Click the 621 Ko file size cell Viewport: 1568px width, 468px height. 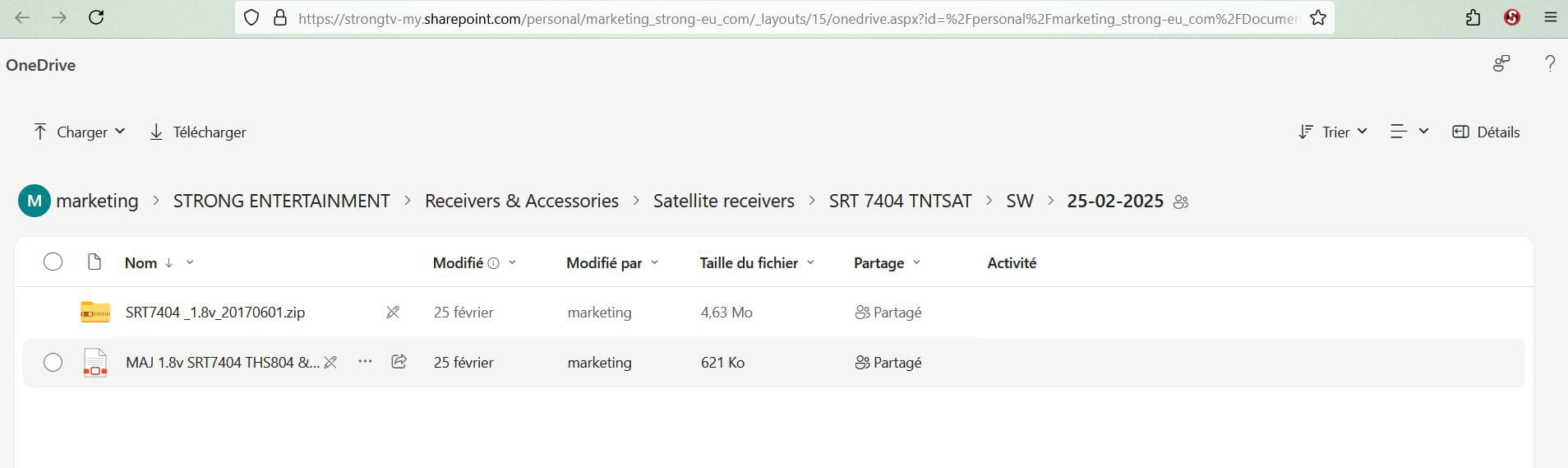point(722,362)
